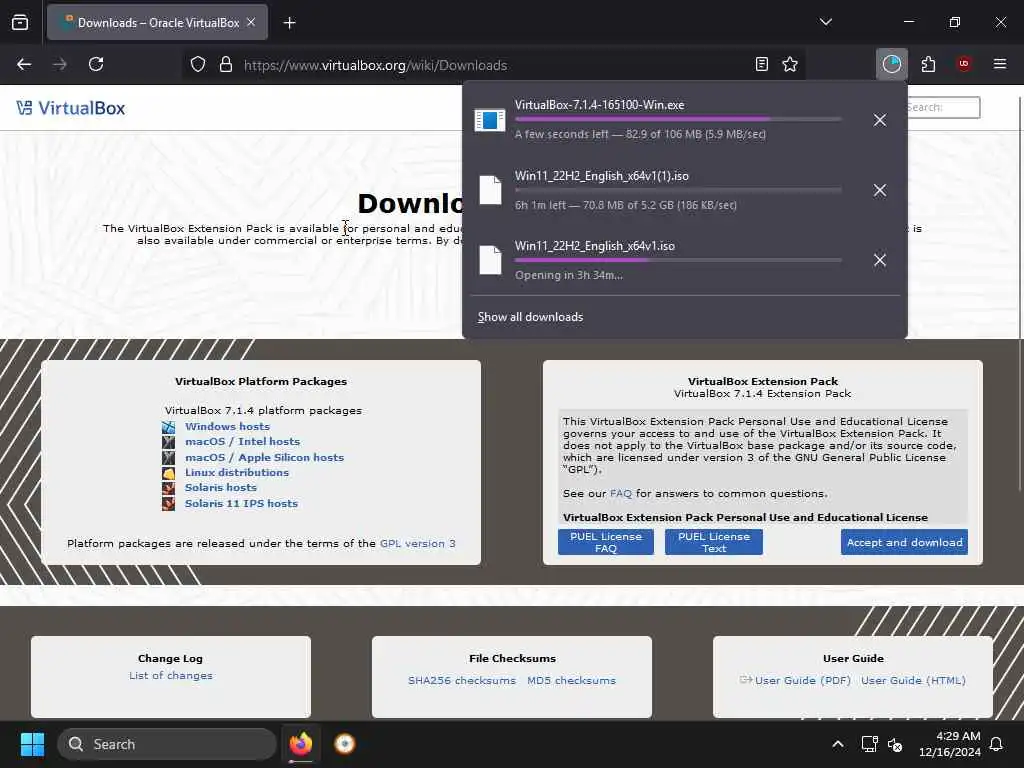Open Windows Start menu

[x=32, y=744]
